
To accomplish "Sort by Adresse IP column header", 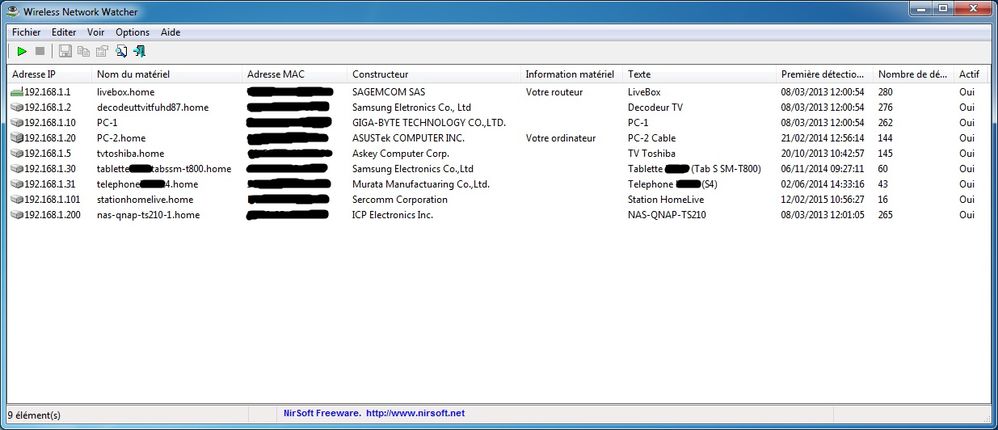I will [x=50, y=74].
